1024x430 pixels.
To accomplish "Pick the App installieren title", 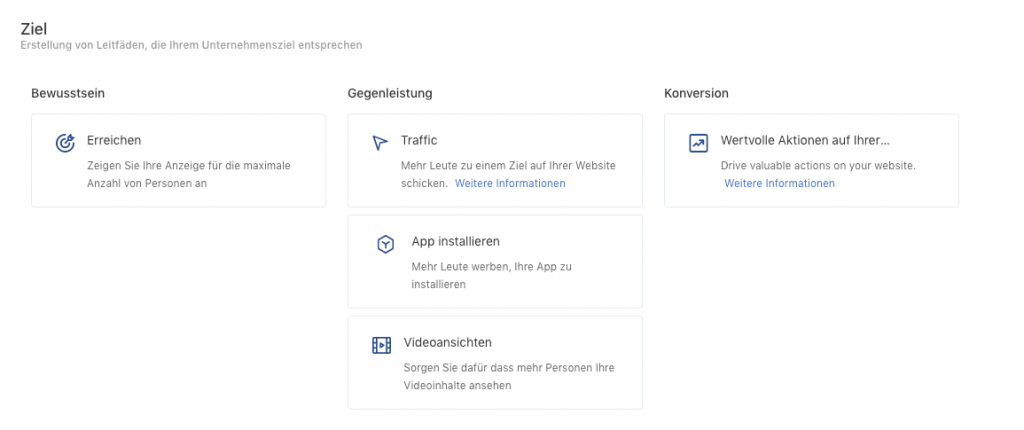I will coord(455,242).
